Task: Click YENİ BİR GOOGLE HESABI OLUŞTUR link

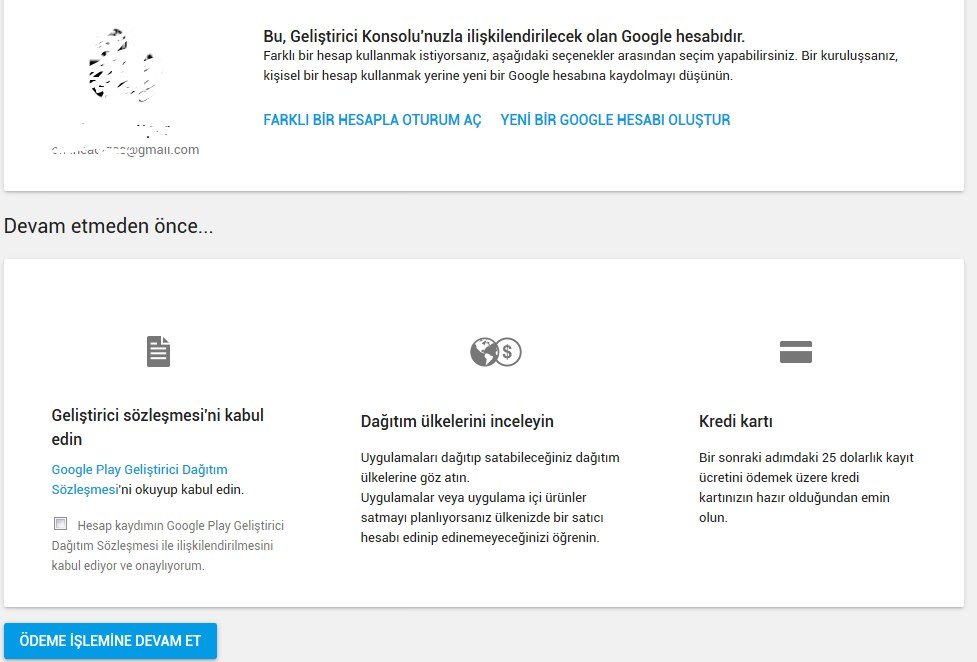Action: coord(615,120)
